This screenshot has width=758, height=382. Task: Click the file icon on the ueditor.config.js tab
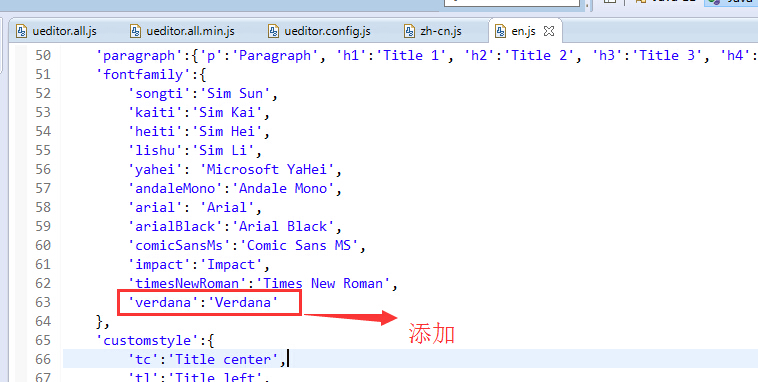[x=274, y=31]
